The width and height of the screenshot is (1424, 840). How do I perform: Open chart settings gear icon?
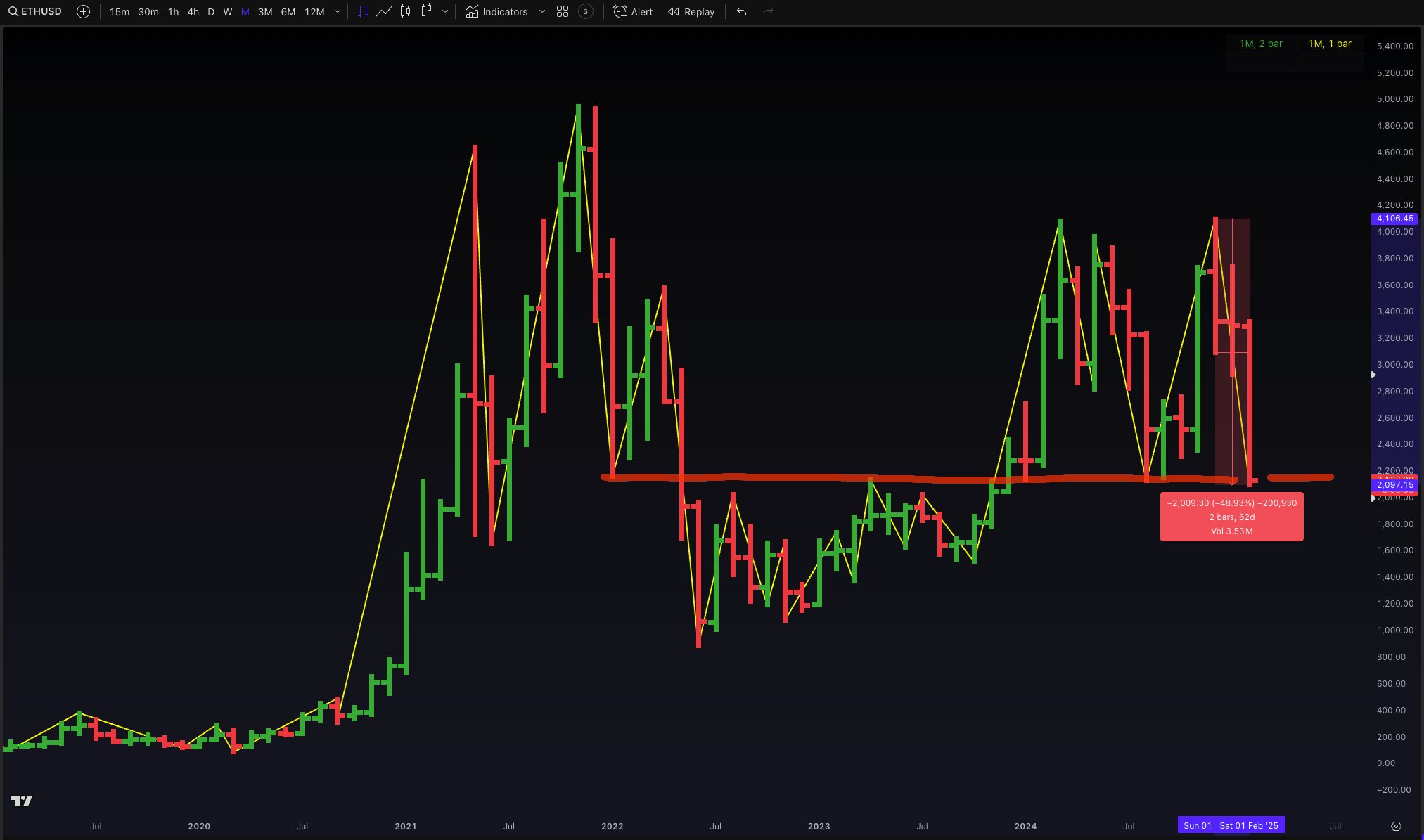1397,826
